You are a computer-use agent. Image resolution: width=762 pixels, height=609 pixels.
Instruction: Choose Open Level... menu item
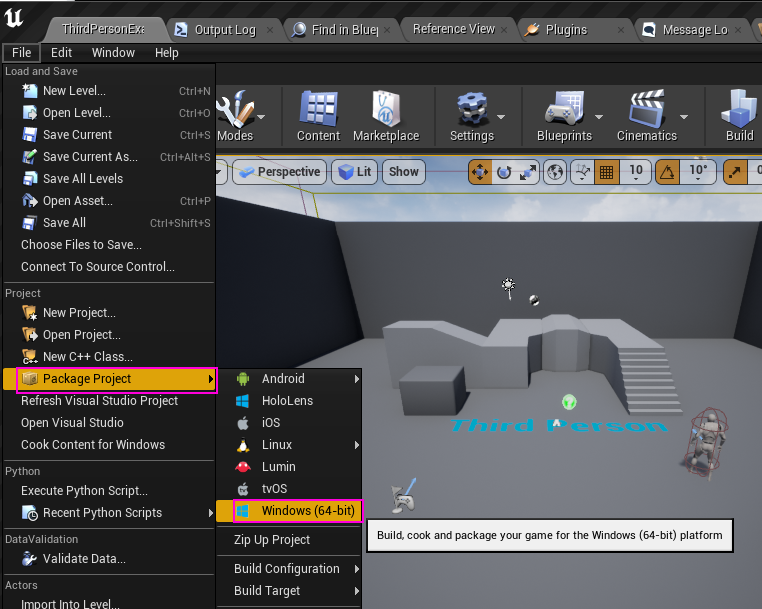[x=109, y=113]
